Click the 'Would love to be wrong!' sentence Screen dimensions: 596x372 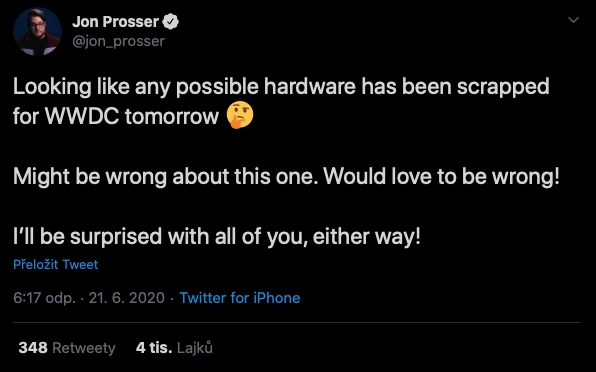(x=441, y=176)
